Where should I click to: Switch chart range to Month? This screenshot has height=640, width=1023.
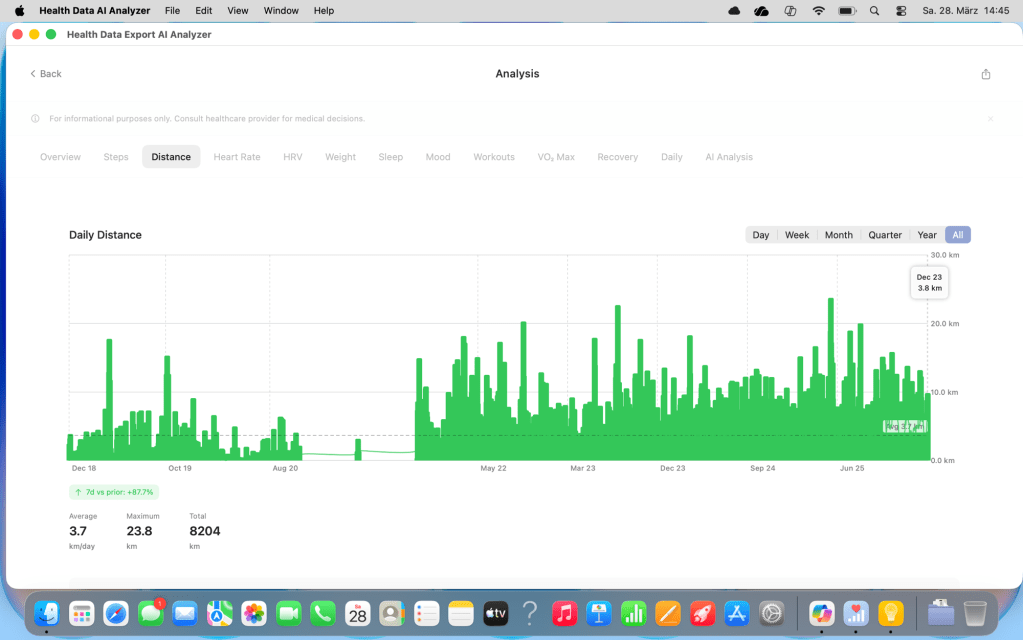838,235
